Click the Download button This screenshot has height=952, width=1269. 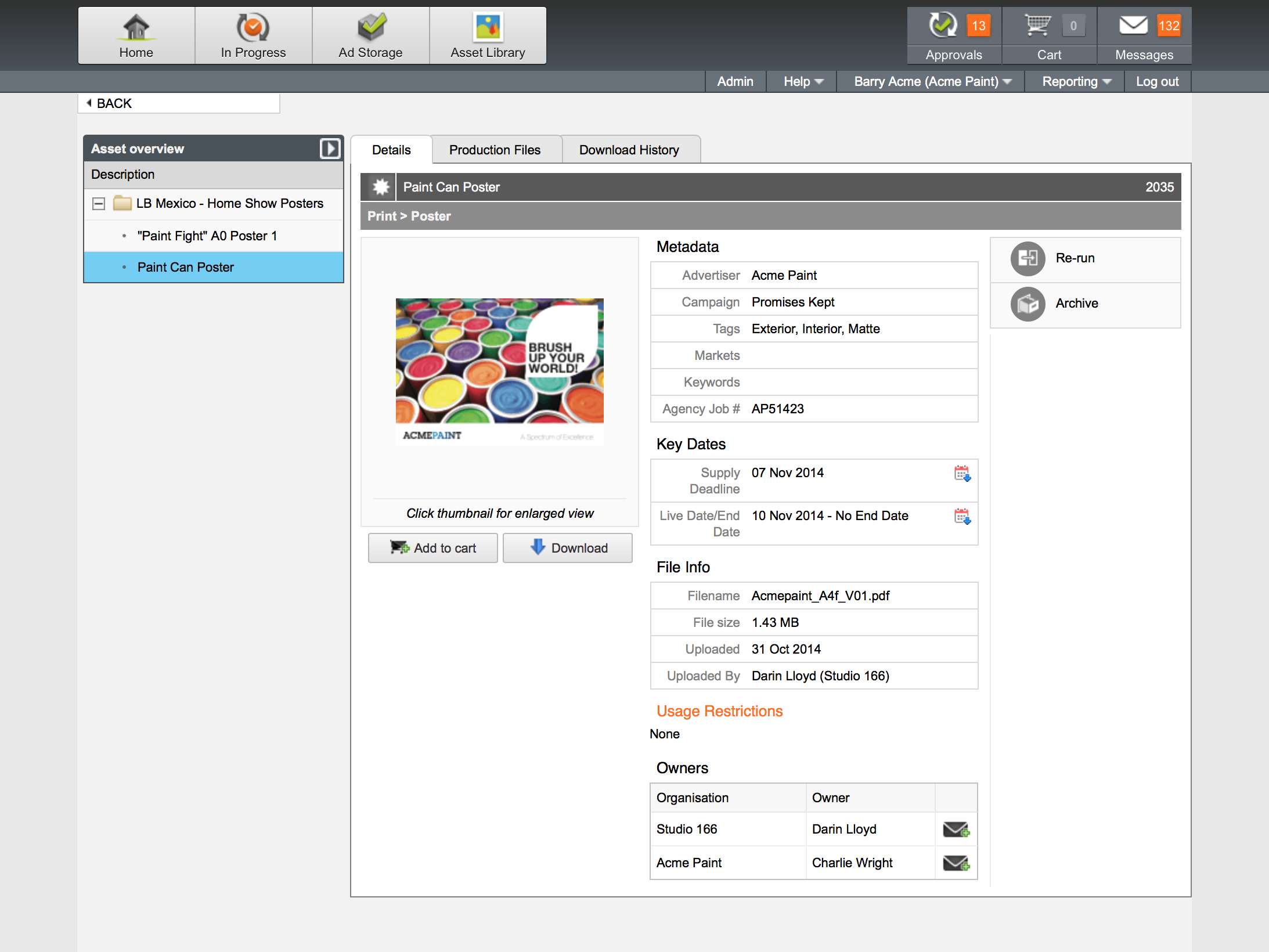pos(568,548)
